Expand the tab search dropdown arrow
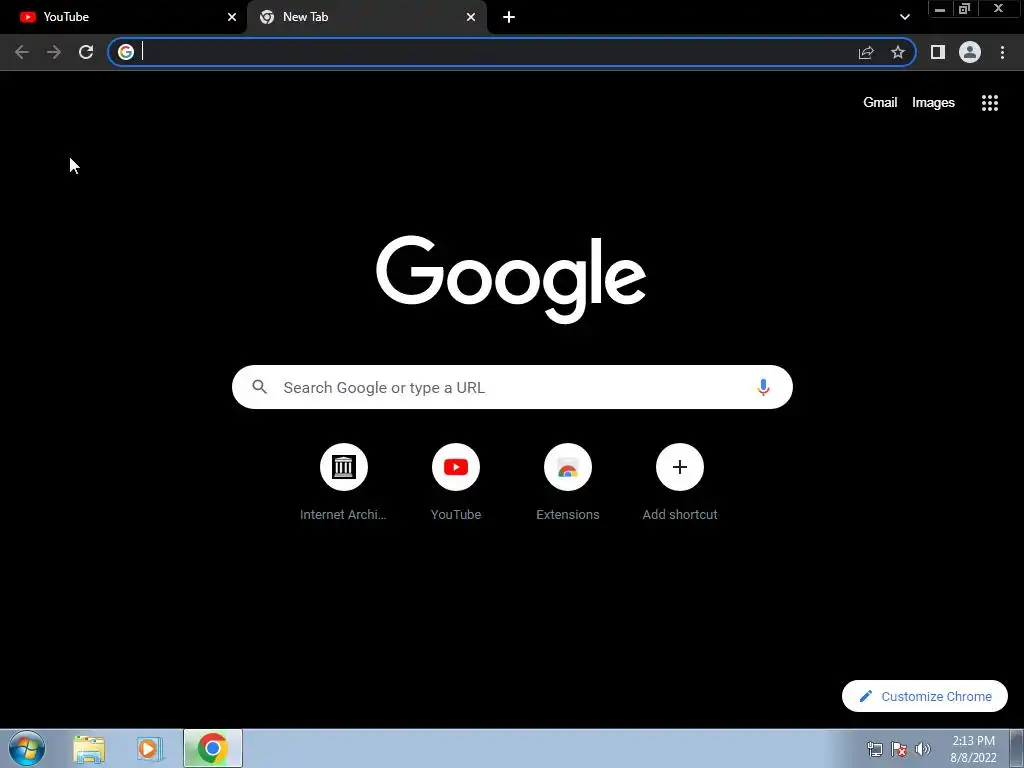This screenshot has width=1024, height=768. click(904, 17)
